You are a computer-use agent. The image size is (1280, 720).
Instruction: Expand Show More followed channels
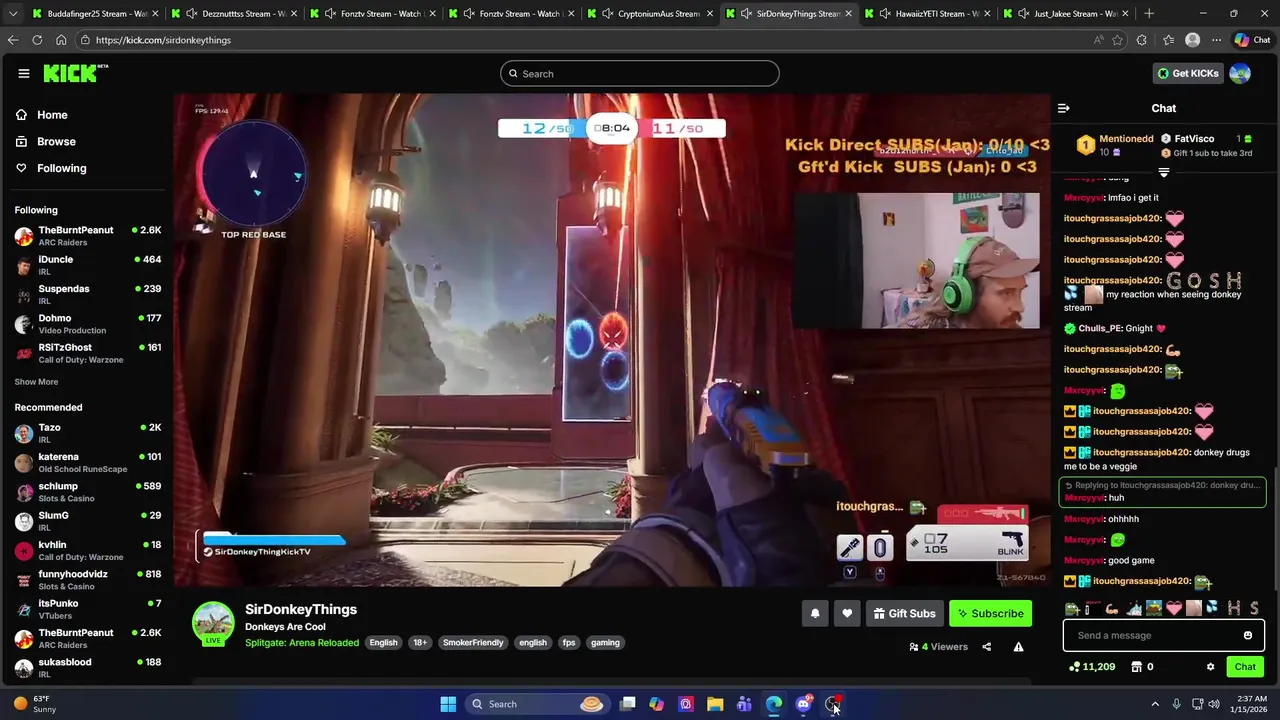click(36, 382)
